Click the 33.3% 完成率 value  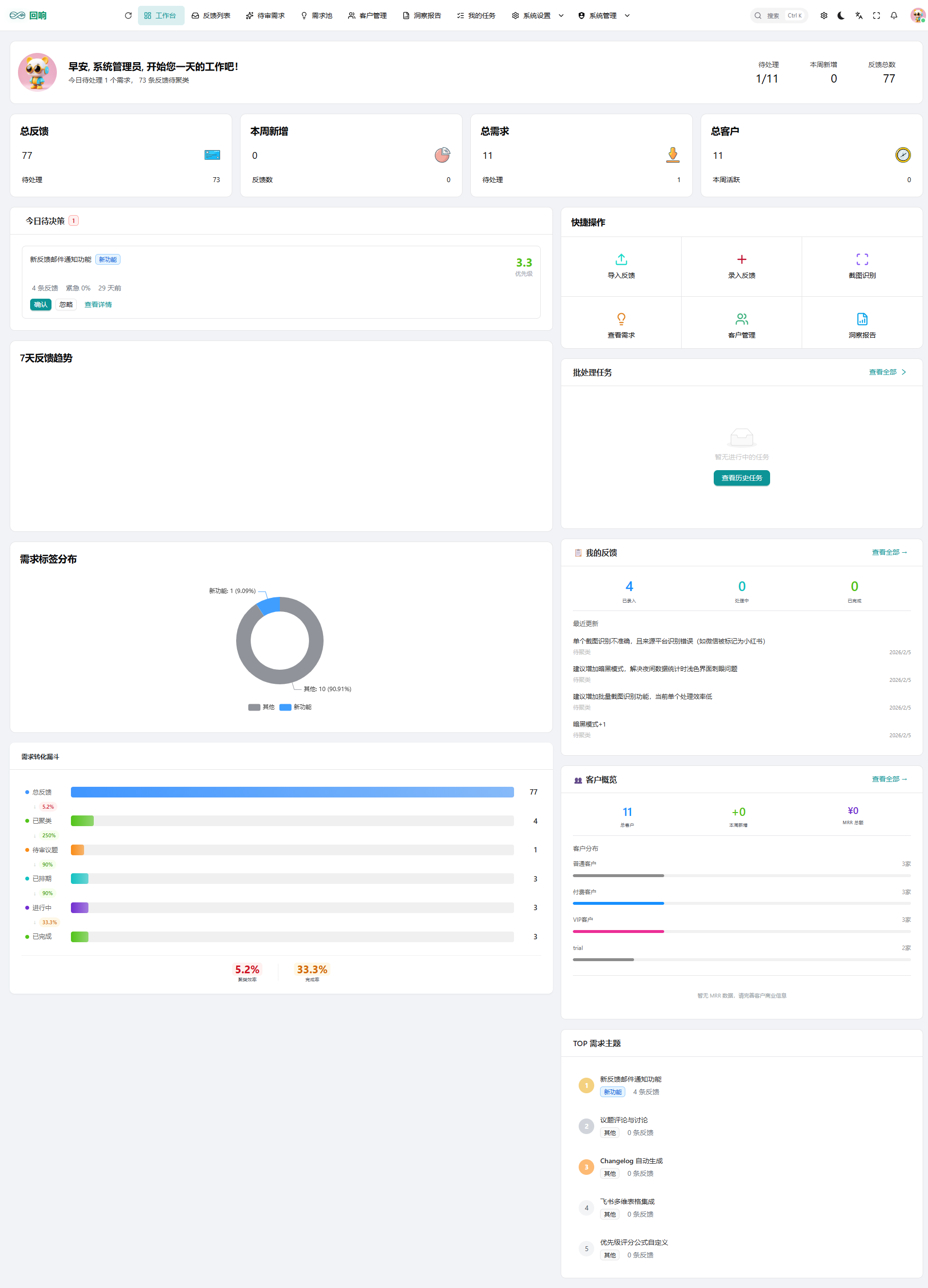pyautogui.click(x=312, y=969)
